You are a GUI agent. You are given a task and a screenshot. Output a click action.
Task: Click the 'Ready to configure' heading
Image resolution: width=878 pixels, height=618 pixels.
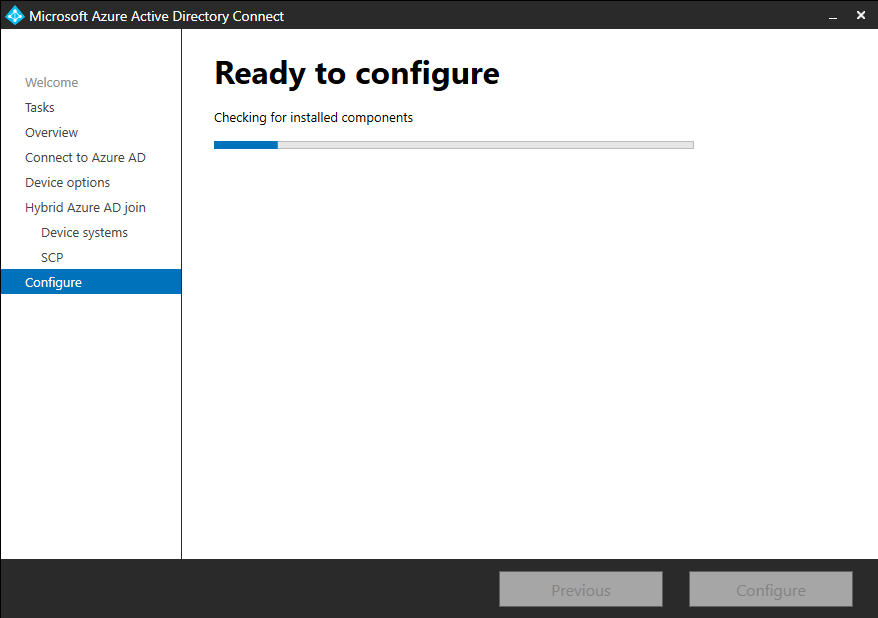point(357,73)
